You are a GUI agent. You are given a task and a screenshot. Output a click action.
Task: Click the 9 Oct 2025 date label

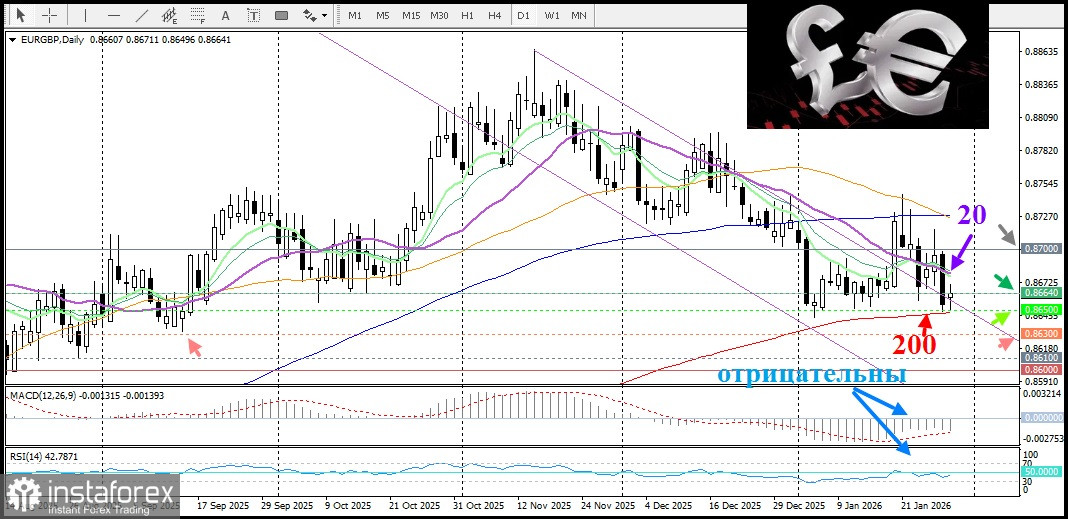[348, 507]
